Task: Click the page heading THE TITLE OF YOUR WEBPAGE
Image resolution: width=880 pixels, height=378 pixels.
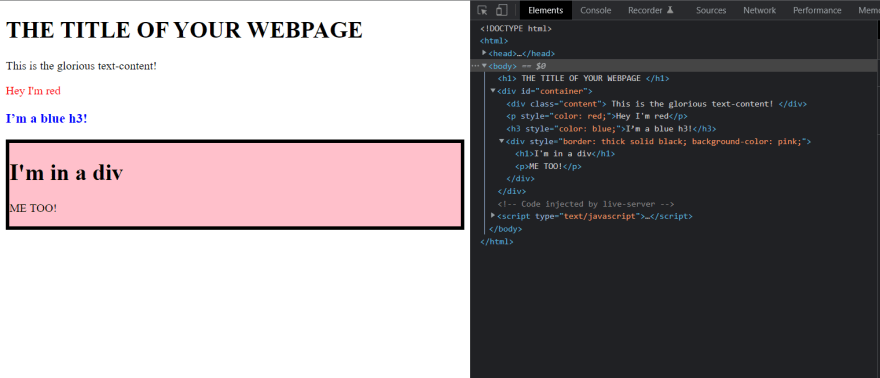Action: coord(184,30)
